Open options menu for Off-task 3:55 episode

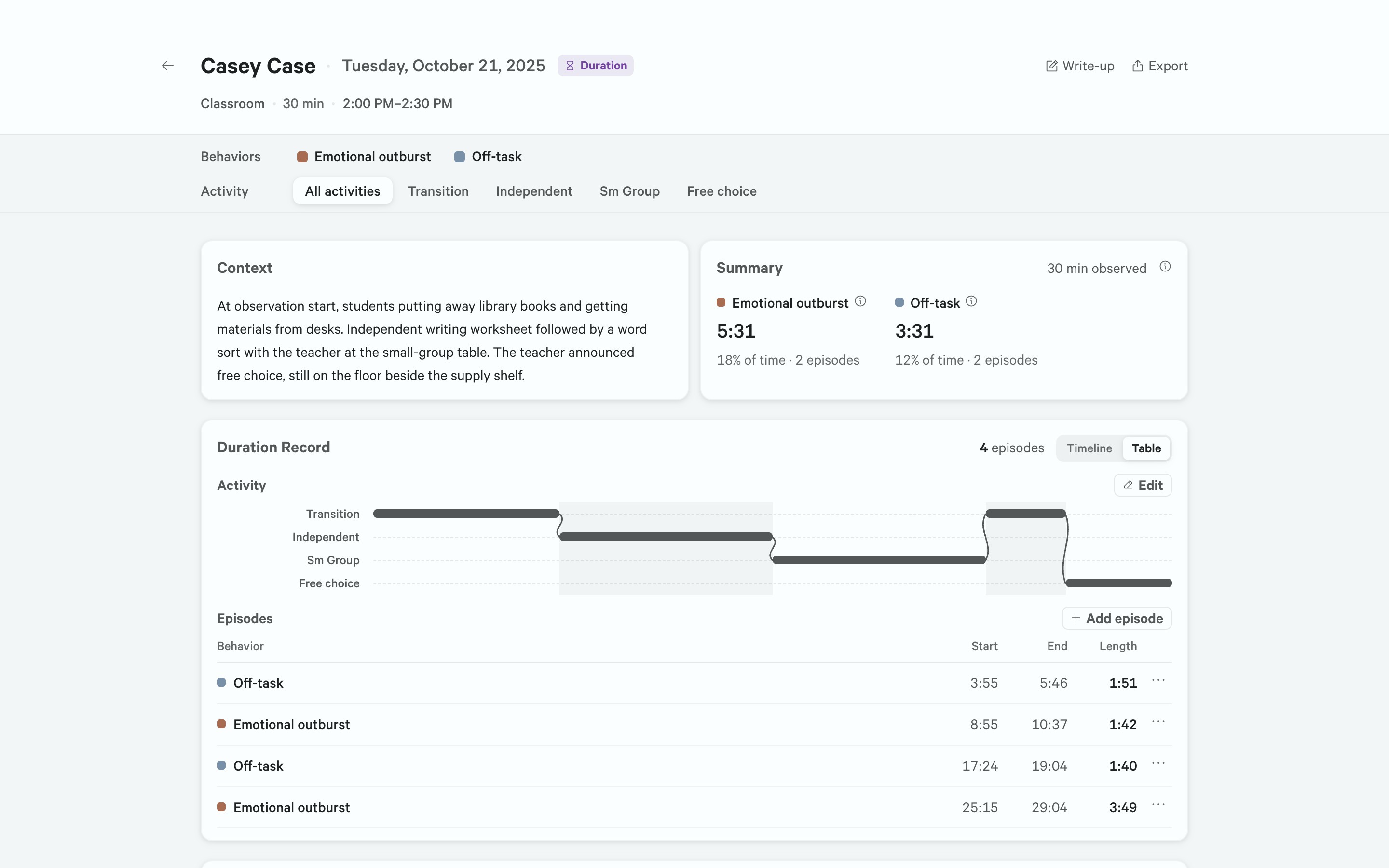[x=1158, y=681]
